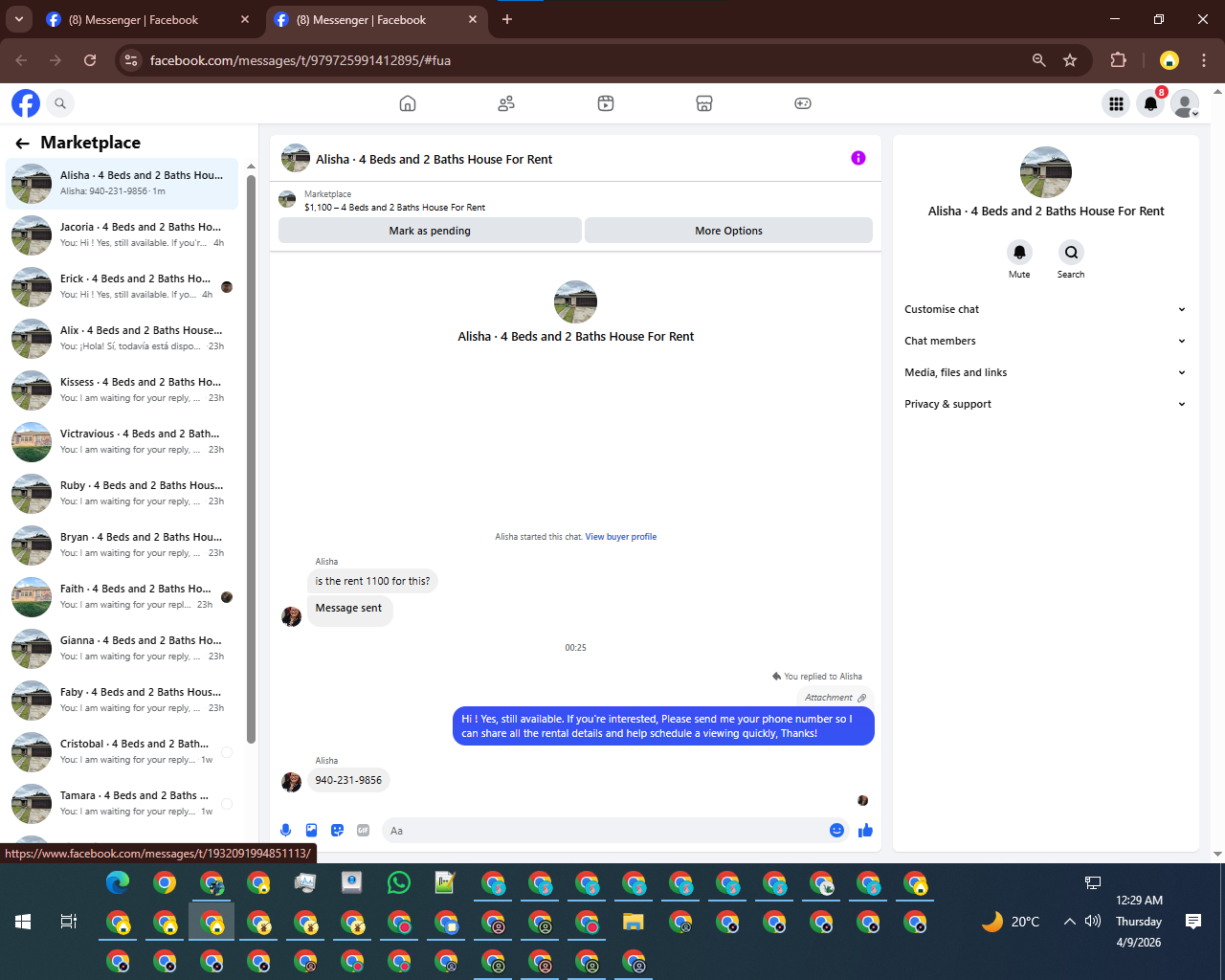Mute the Alisha chat bell icon
Screen dimensions: 1225x980
tap(1019, 252)
